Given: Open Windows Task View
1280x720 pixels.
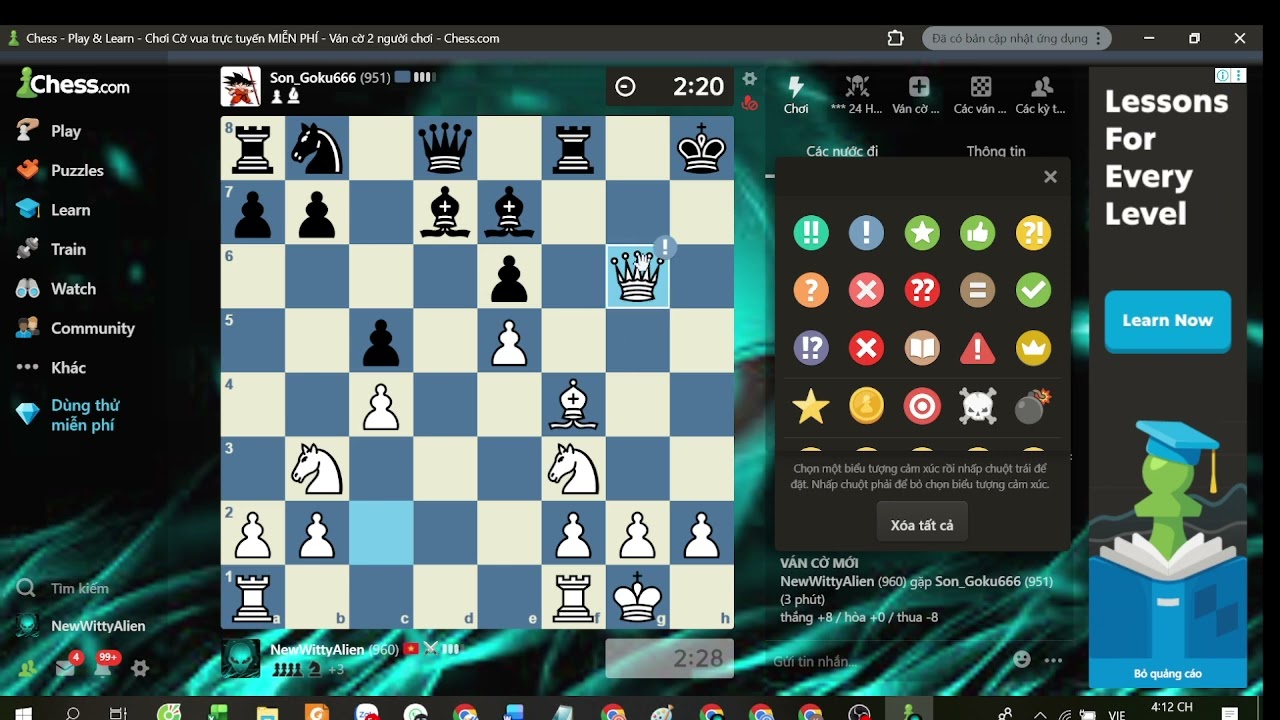Looking at the screenshot, I should pos(118,712).
